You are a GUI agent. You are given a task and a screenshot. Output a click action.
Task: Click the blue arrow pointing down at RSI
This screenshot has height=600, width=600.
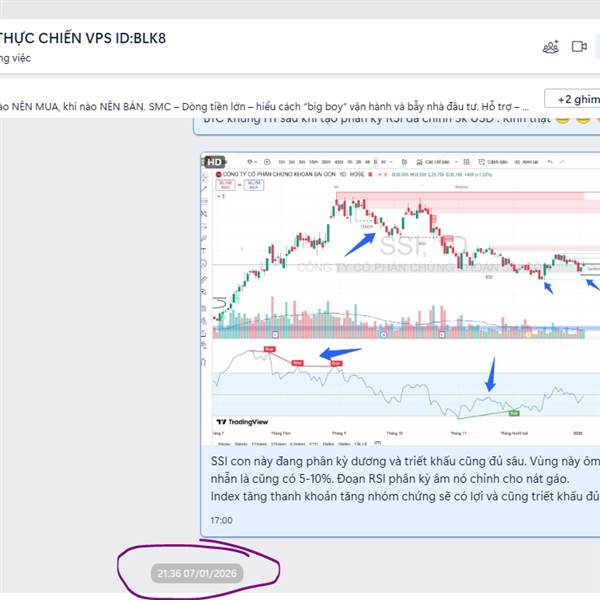[490, 375]
